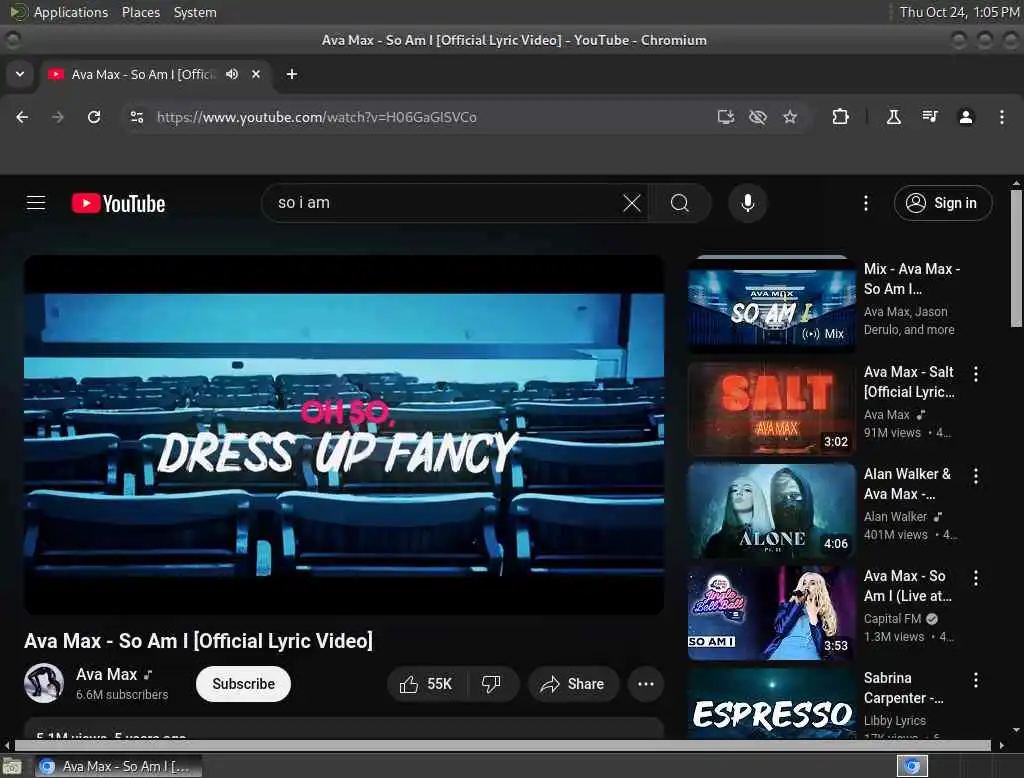Open the Extensions puzzle icon
This screenshot has width=1024, height=778.
840,117
